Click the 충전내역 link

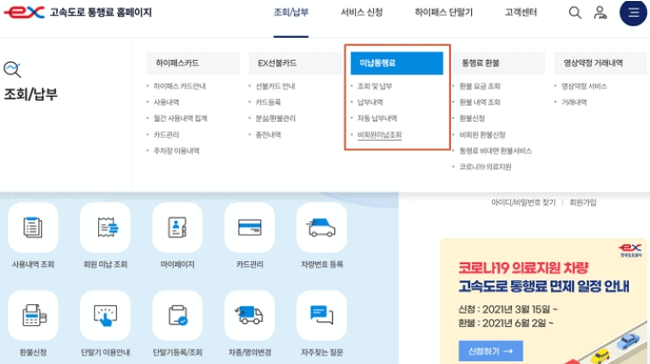coord(268,135)
